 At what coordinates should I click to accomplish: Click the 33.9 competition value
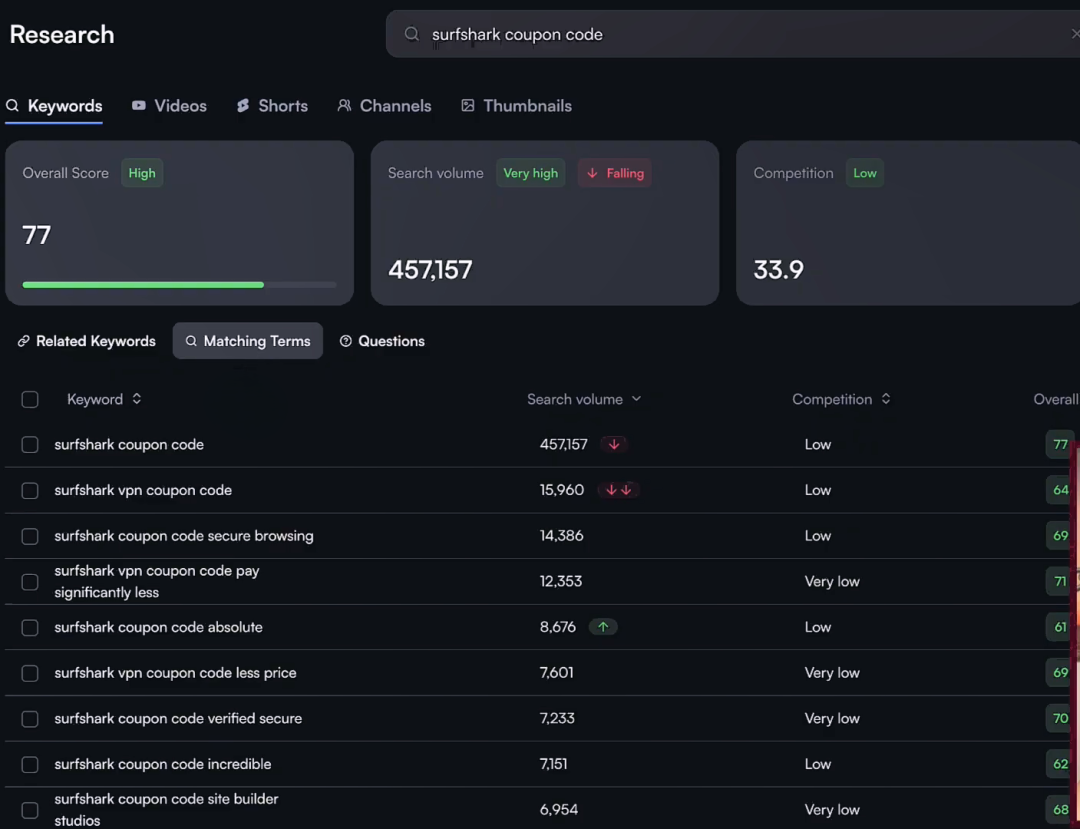pos(778,270)
